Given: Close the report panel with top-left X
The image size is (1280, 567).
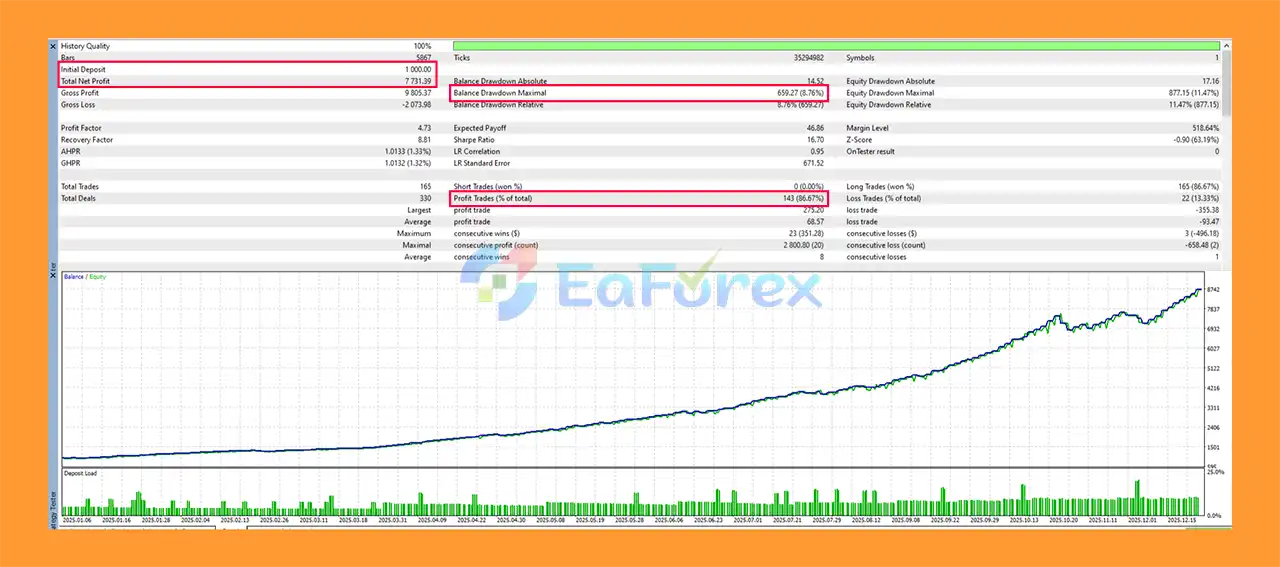Looking at the screenshot, I should pos(53,46).
